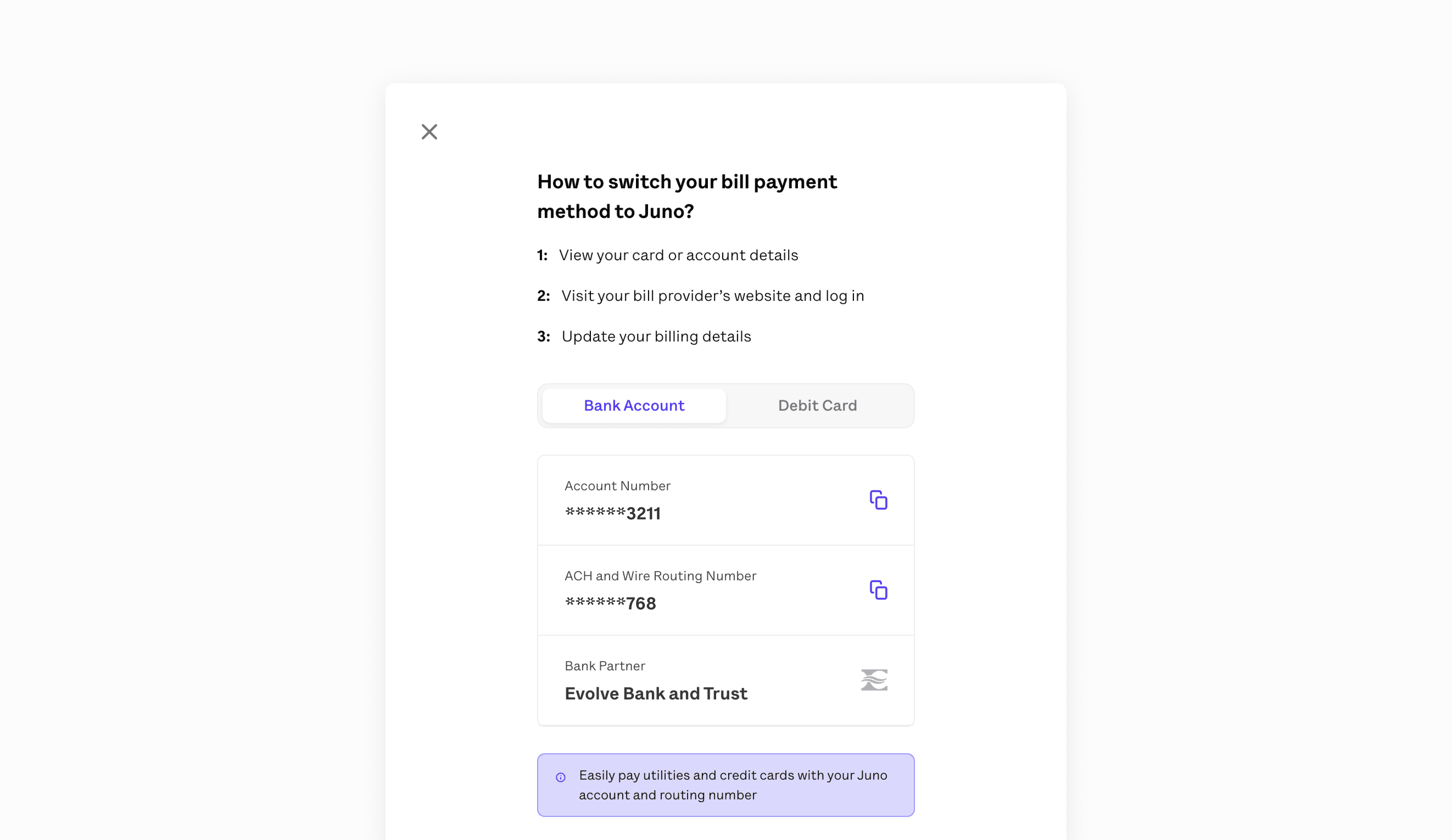The width and height of the screenshot is (1452, 840).
Task: Select the masked routing number ending 768
Action: click(x=610, y=603)
